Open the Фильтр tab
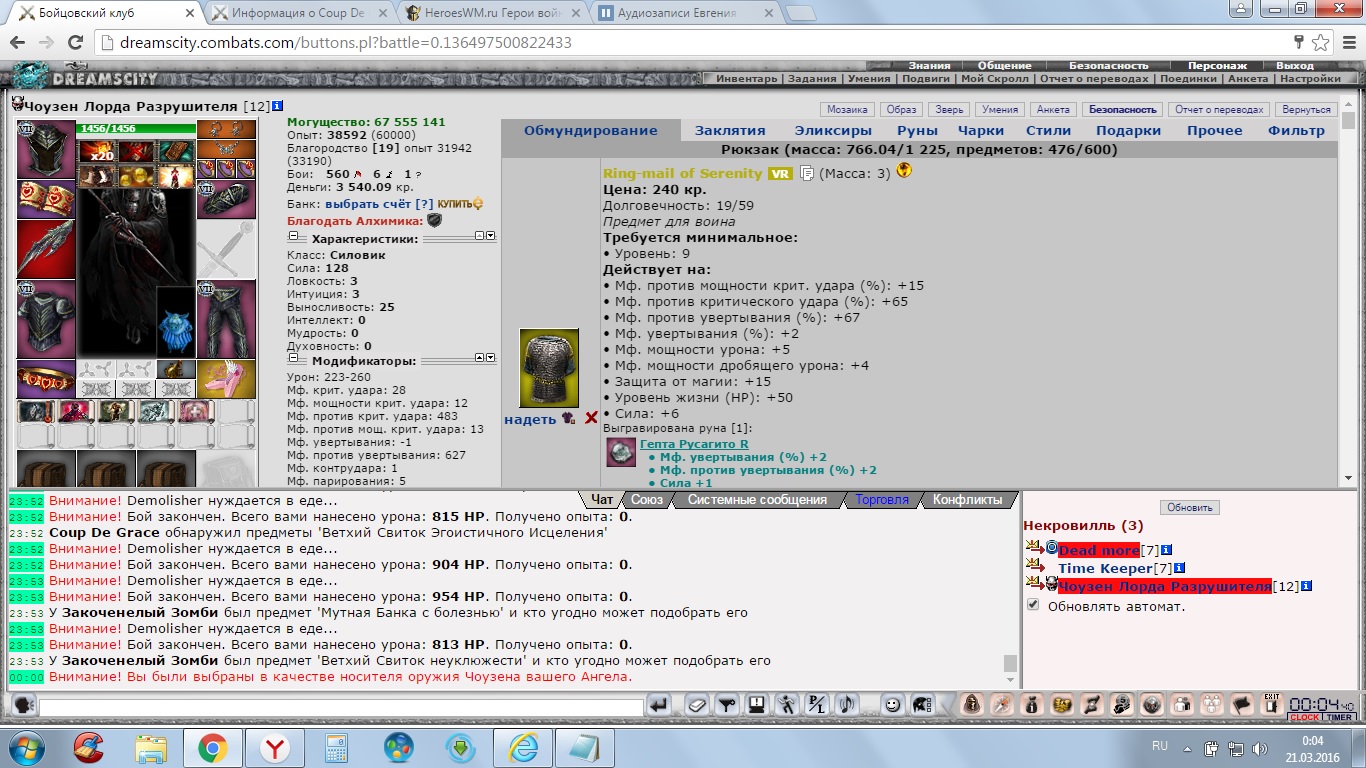1366x768 pixels. (1296, 130)
